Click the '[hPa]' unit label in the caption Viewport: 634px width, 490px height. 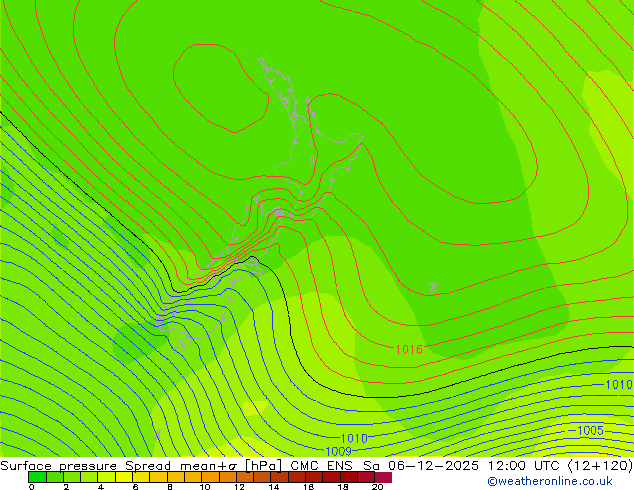(x=263, y=466)
